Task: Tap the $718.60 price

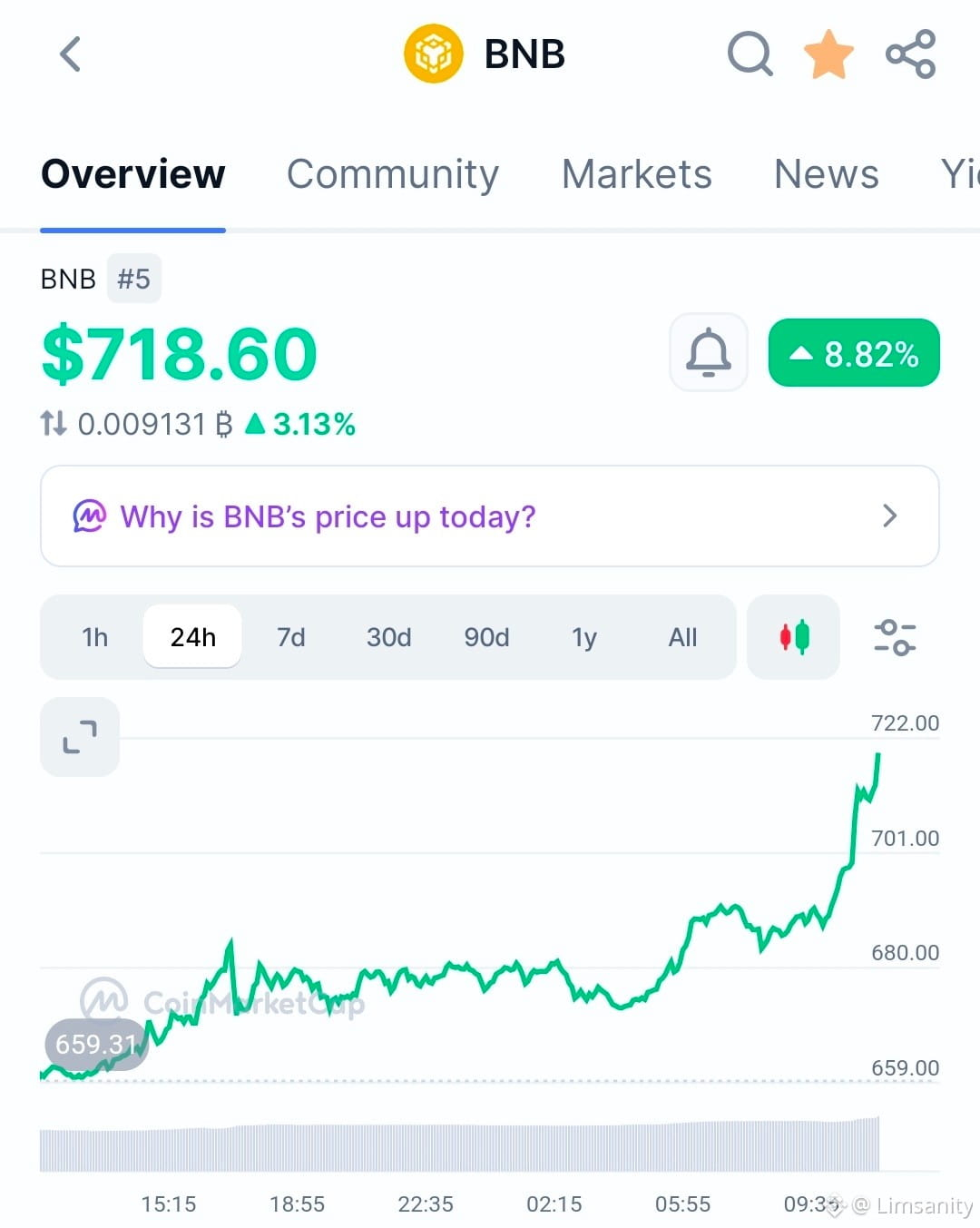Action: tap(180, 354)
